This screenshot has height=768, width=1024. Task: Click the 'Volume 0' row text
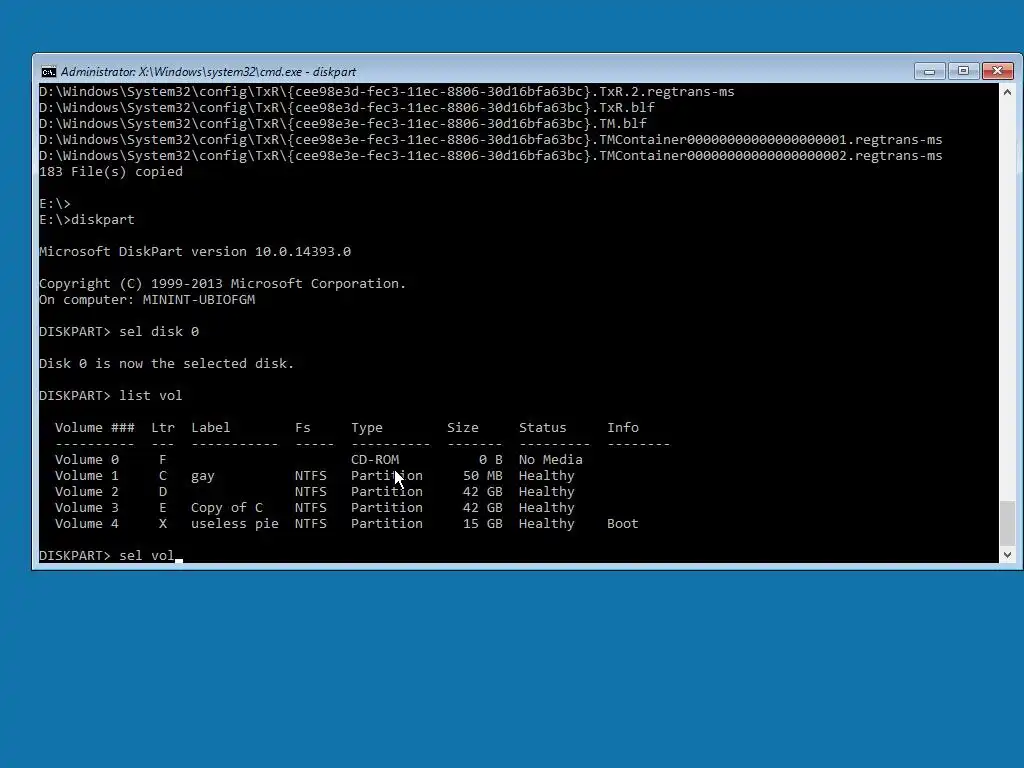(x=319, y=459)
